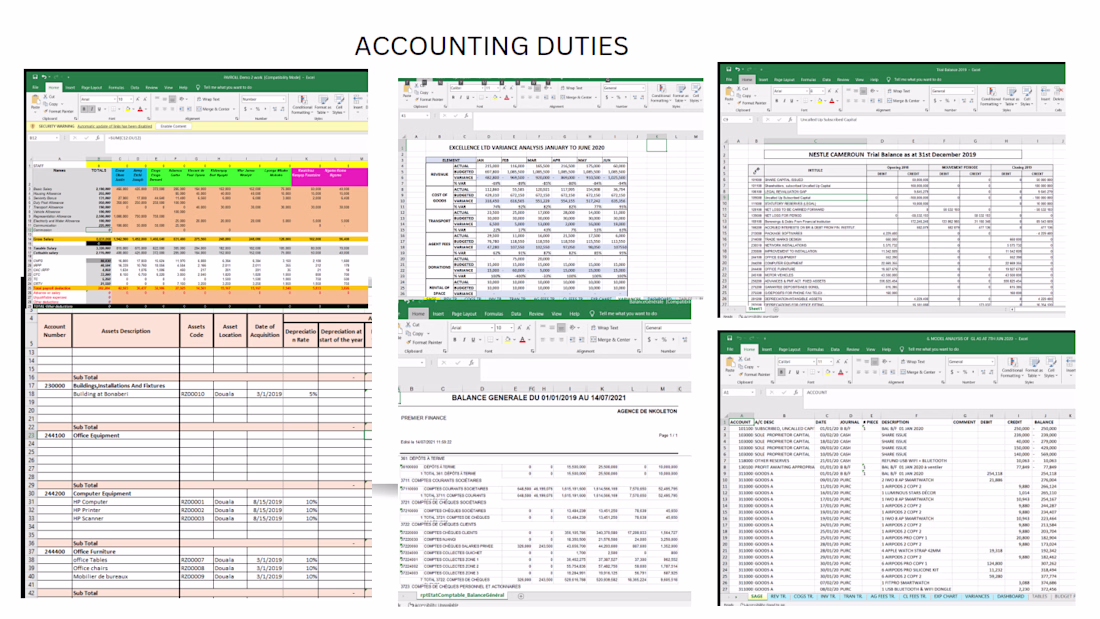
Task: Open File tab in the PAYROLL window
Action: pos(35,88)
